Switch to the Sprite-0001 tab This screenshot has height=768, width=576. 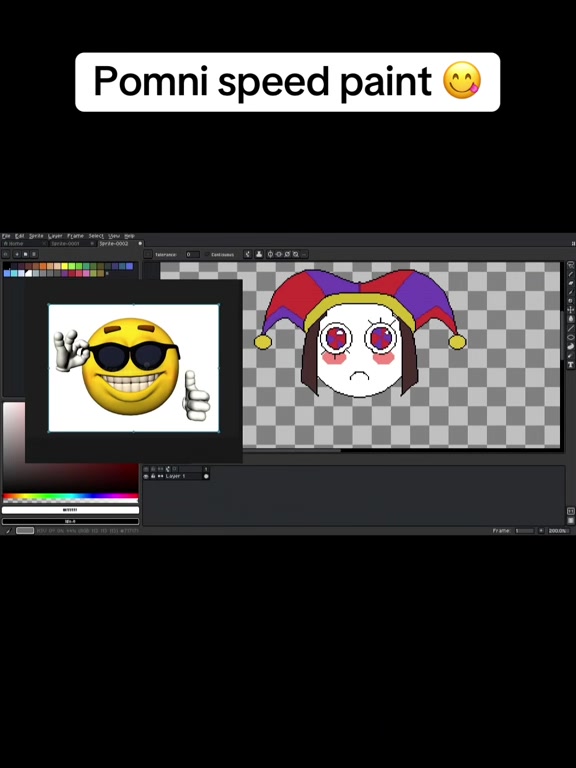tap(68, 243)
